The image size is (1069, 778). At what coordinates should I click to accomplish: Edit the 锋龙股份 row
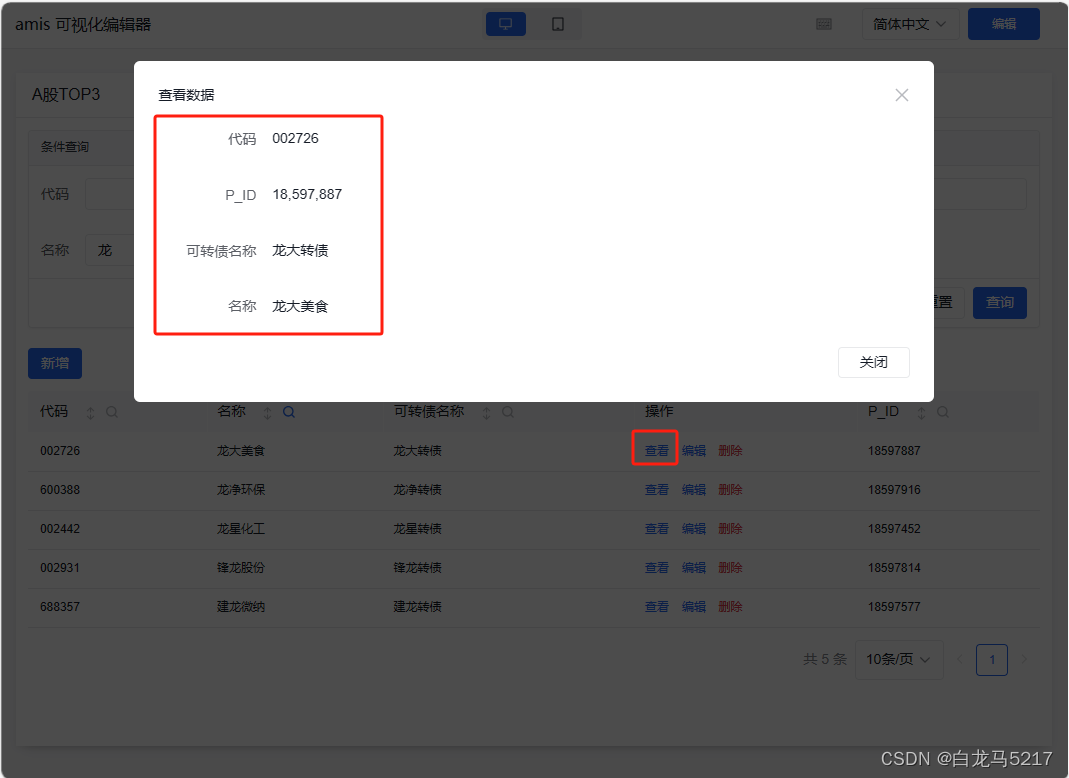(x=693, y=567)
